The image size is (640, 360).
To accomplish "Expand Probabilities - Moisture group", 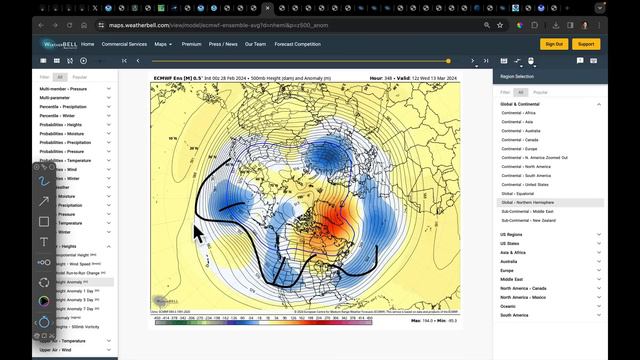I will point(75,133).
